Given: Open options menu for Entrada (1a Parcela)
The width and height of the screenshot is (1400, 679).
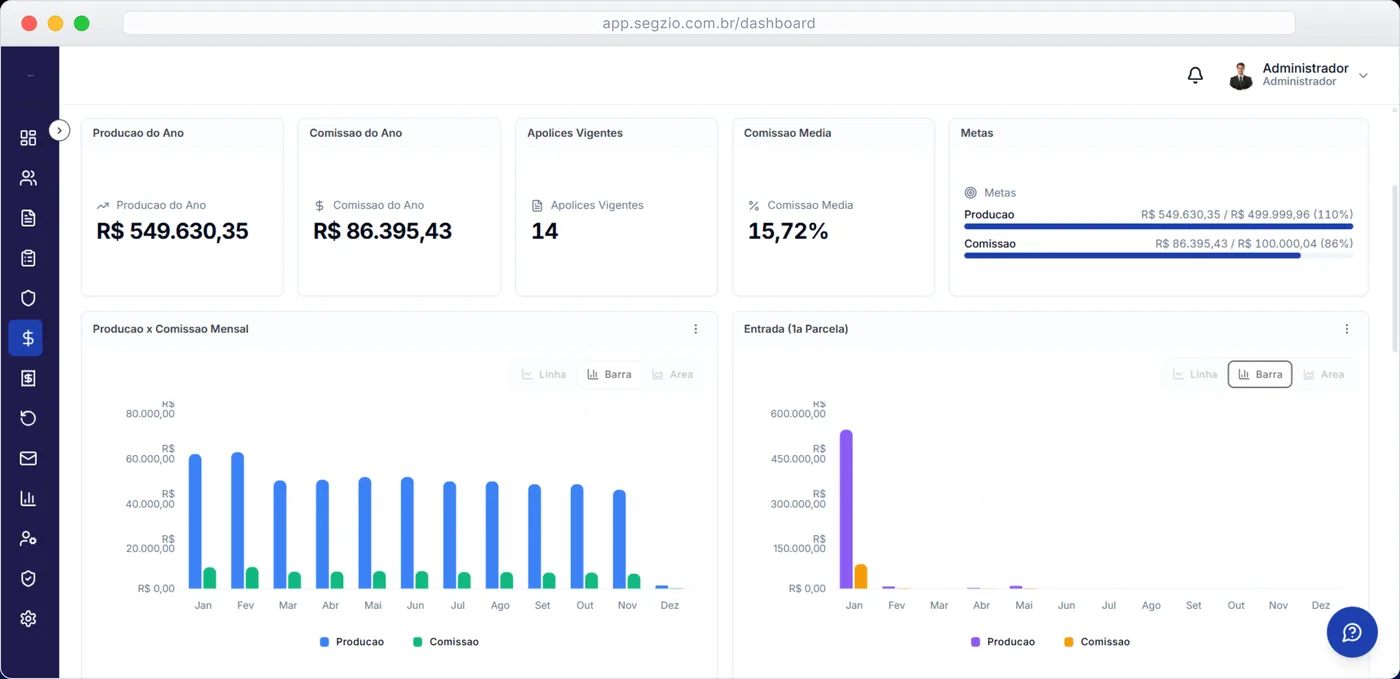Looking at the screenshot, I should (1347, 329).
